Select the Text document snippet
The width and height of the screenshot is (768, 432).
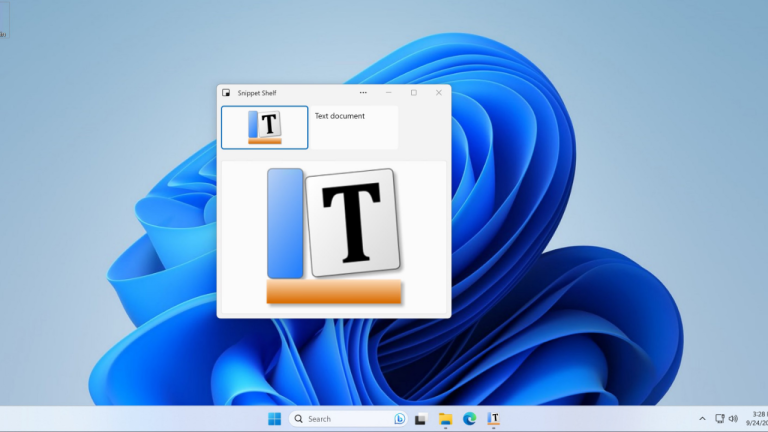[354, 127]
